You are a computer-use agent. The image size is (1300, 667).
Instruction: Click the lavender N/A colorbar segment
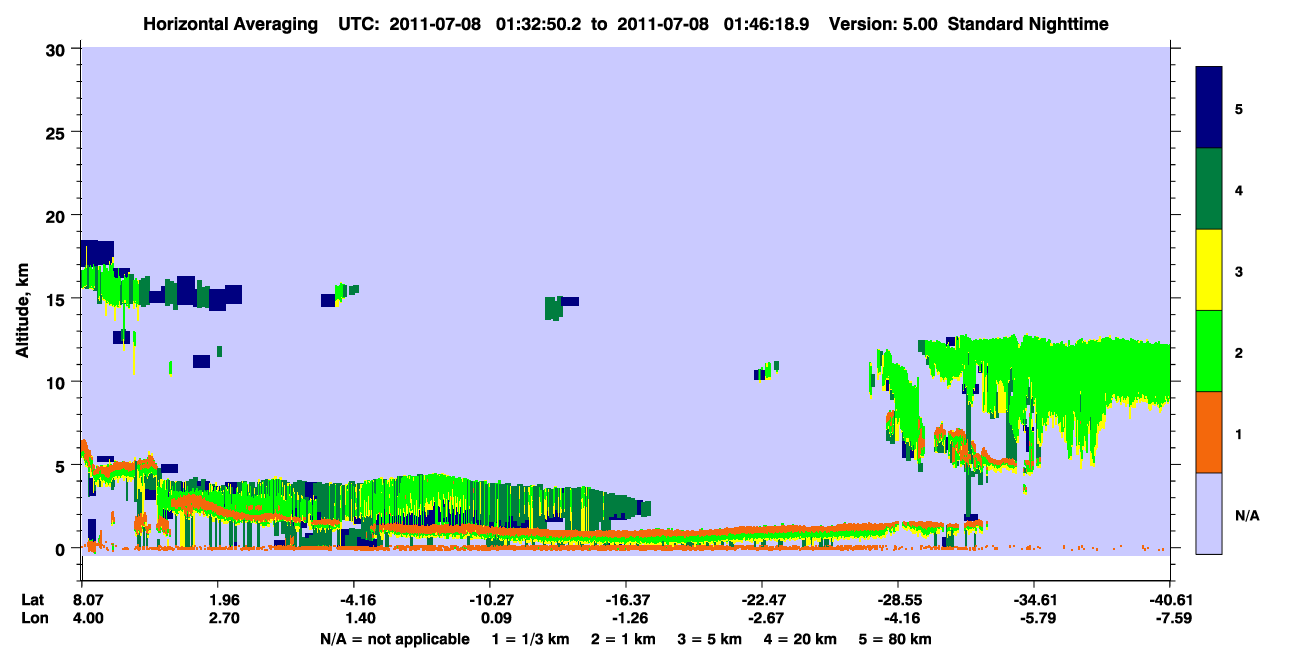pos(1209,513)
